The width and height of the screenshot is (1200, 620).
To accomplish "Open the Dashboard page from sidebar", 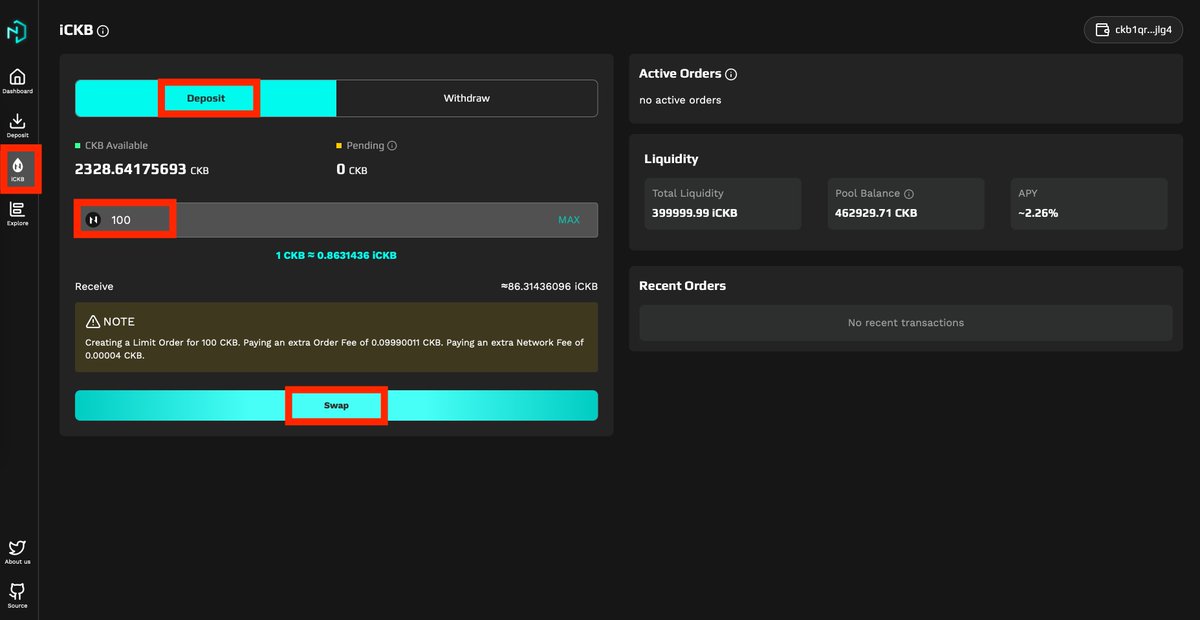I will coord(18,80).
